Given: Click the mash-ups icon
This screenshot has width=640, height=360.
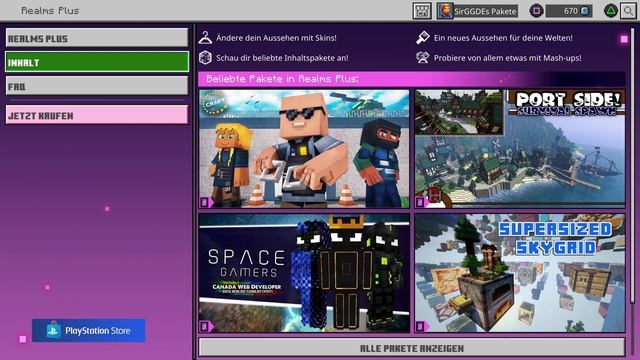Looking at the screenshot, I should click(x=423, y=58).
